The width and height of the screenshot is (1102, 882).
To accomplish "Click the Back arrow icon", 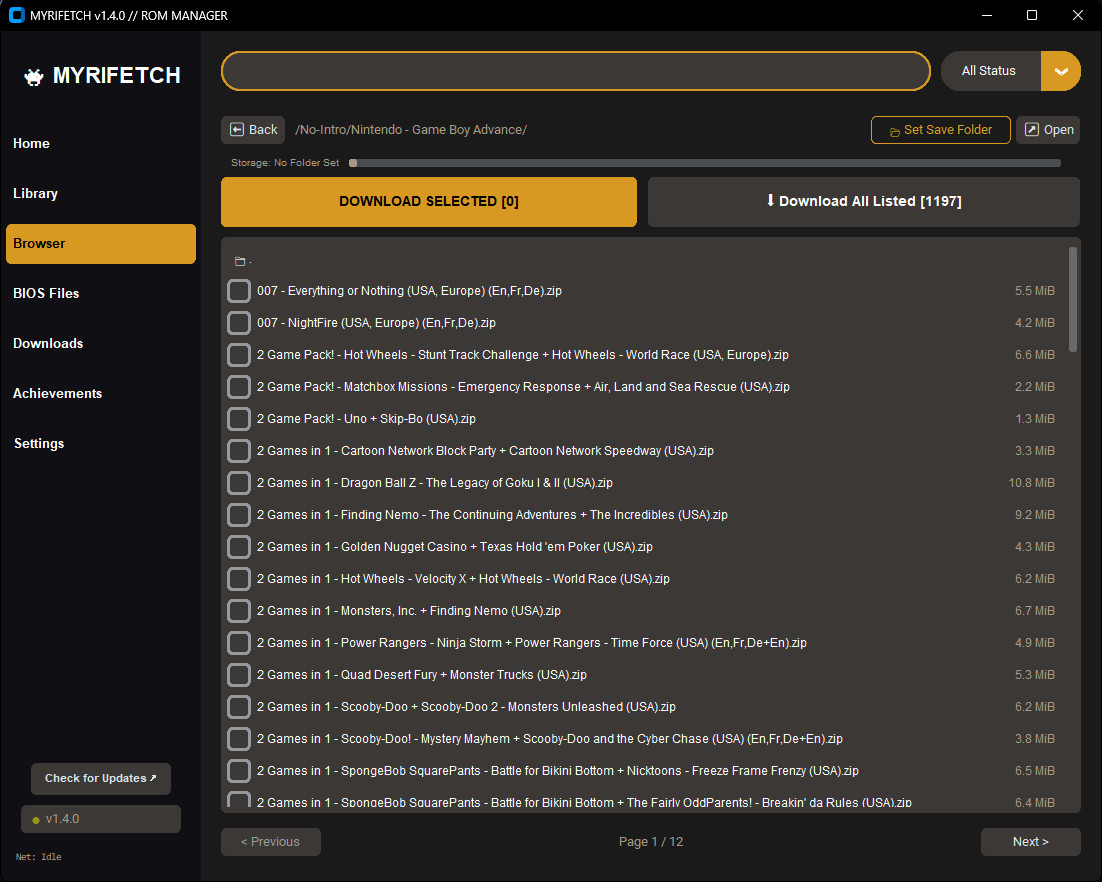I will coord(237,129).
